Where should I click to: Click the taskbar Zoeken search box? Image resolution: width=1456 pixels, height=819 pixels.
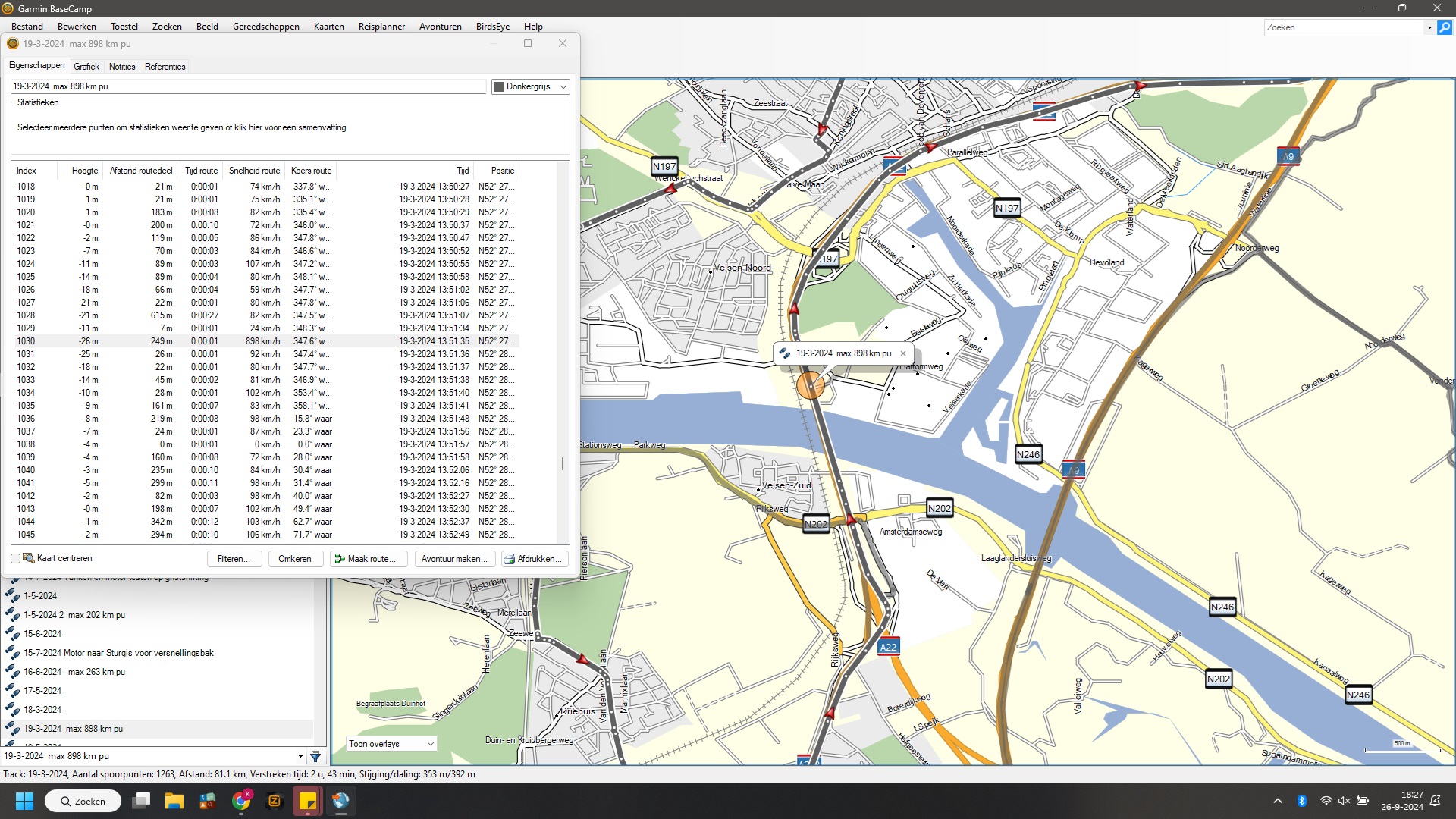click(x=83, y=801)
